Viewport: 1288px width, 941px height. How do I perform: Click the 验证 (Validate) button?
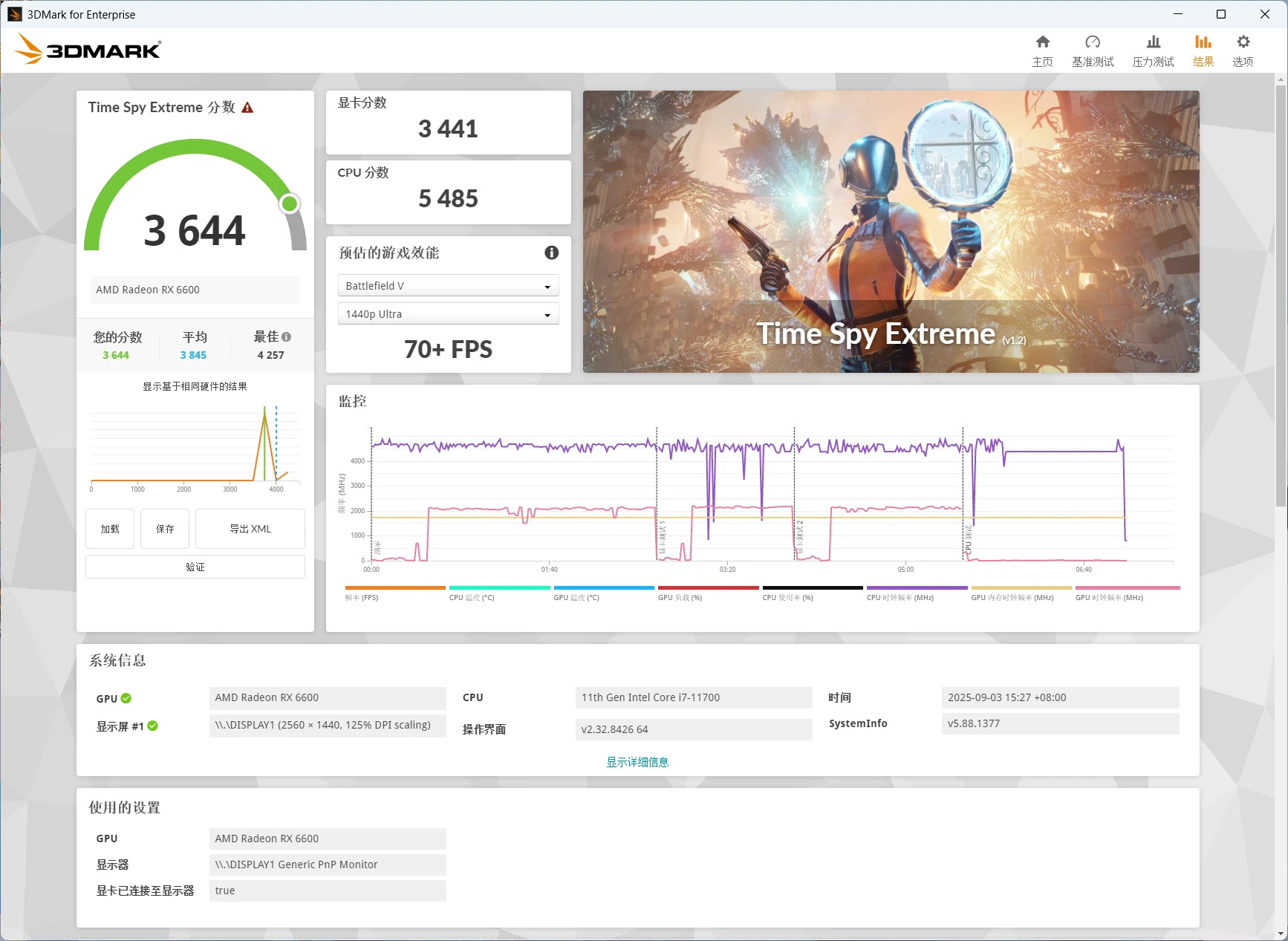click(195, 567)
